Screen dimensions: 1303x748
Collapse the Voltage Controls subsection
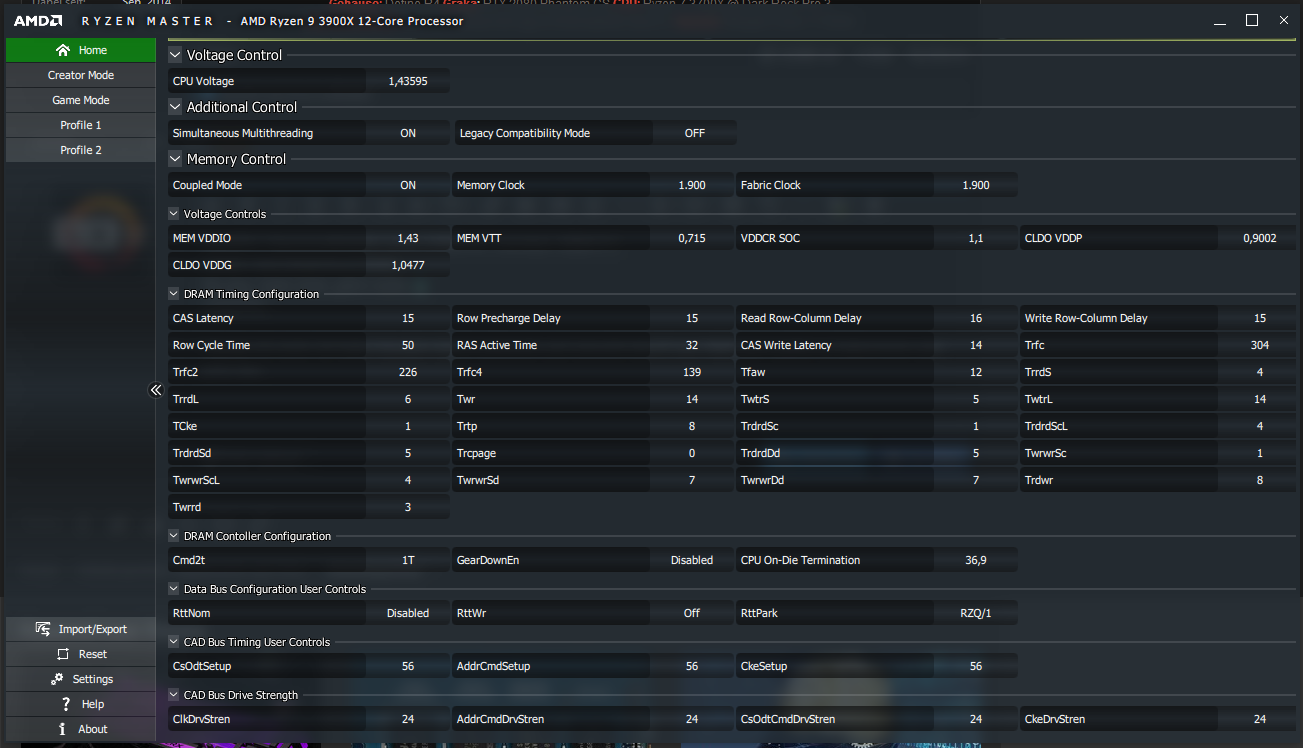click(174, 214)
